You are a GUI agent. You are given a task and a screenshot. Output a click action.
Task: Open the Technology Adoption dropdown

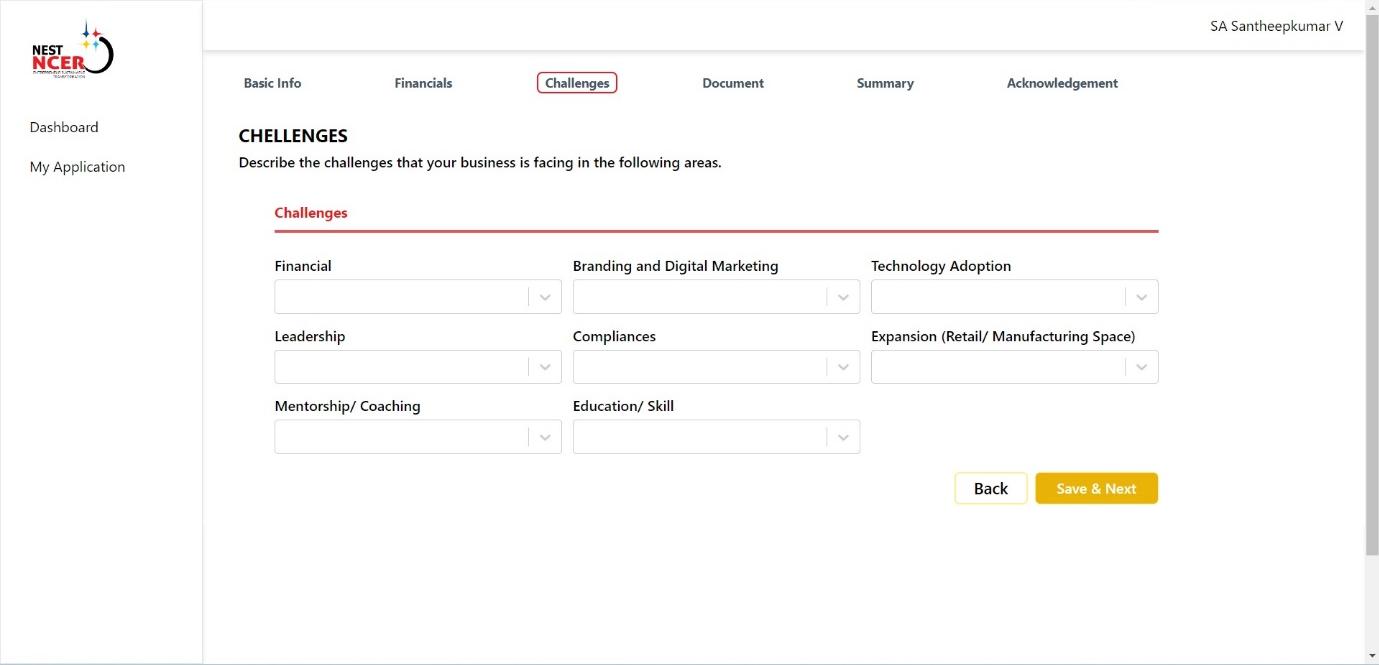click(x=1013, y=297)
